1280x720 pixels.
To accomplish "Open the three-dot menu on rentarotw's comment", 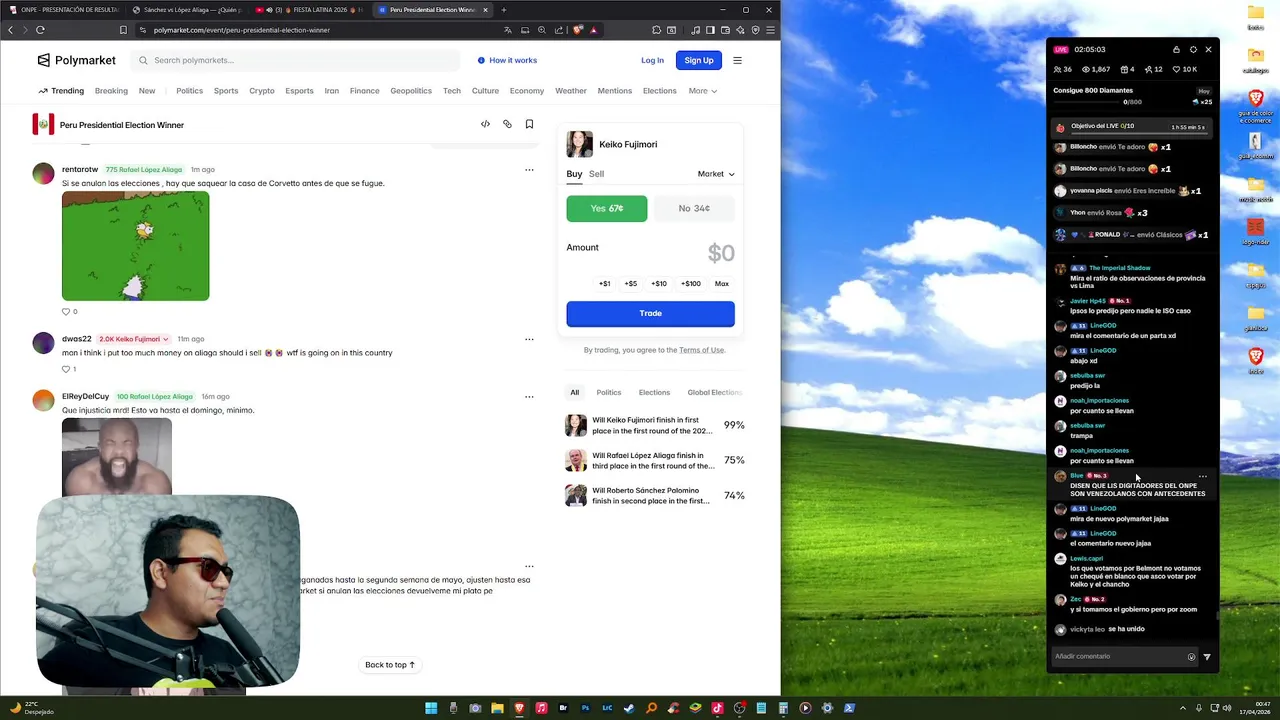I will (529, 169).
